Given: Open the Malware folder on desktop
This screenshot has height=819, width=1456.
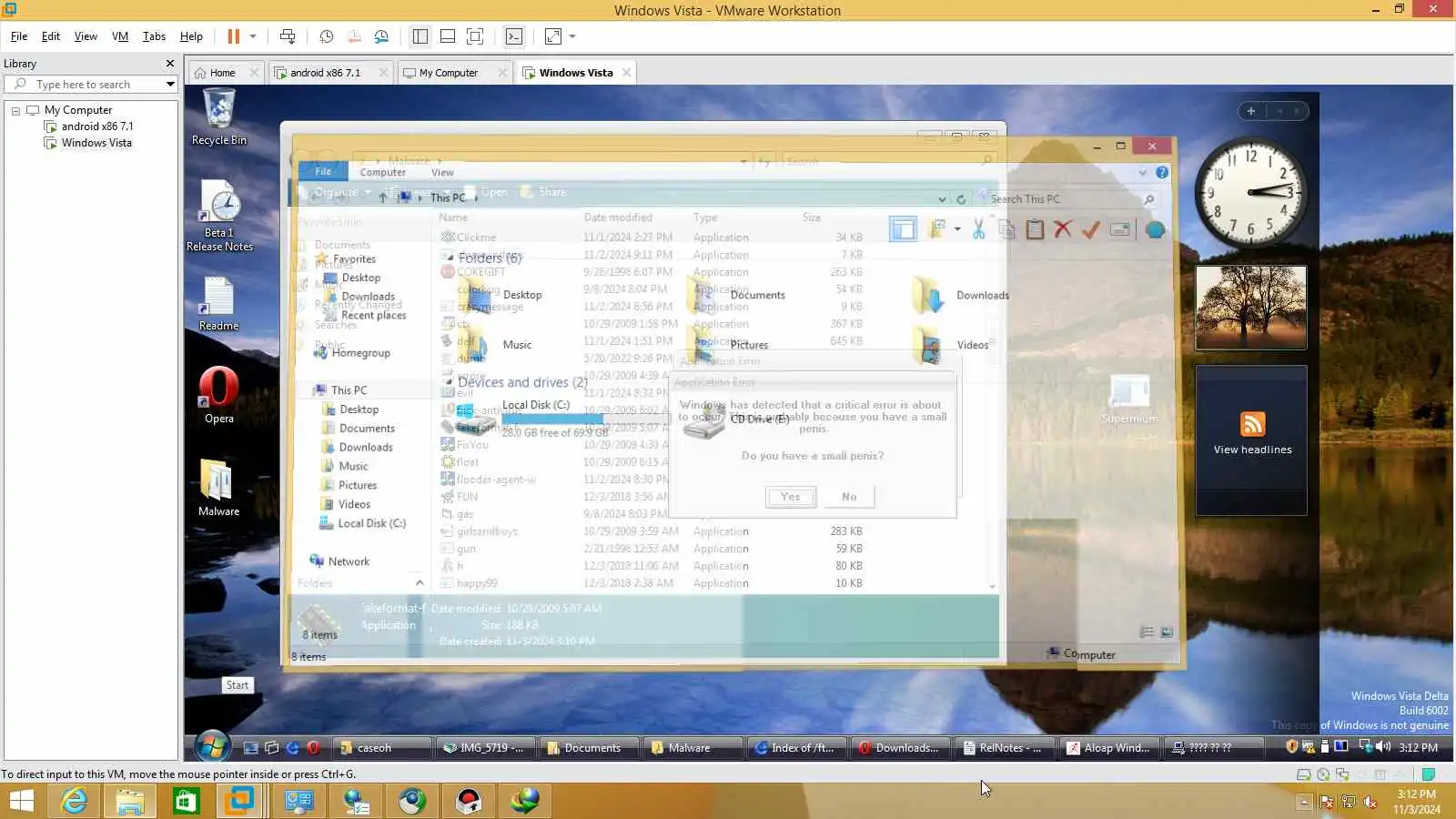Looking at the screenshot, I should (x=219, y=487).
